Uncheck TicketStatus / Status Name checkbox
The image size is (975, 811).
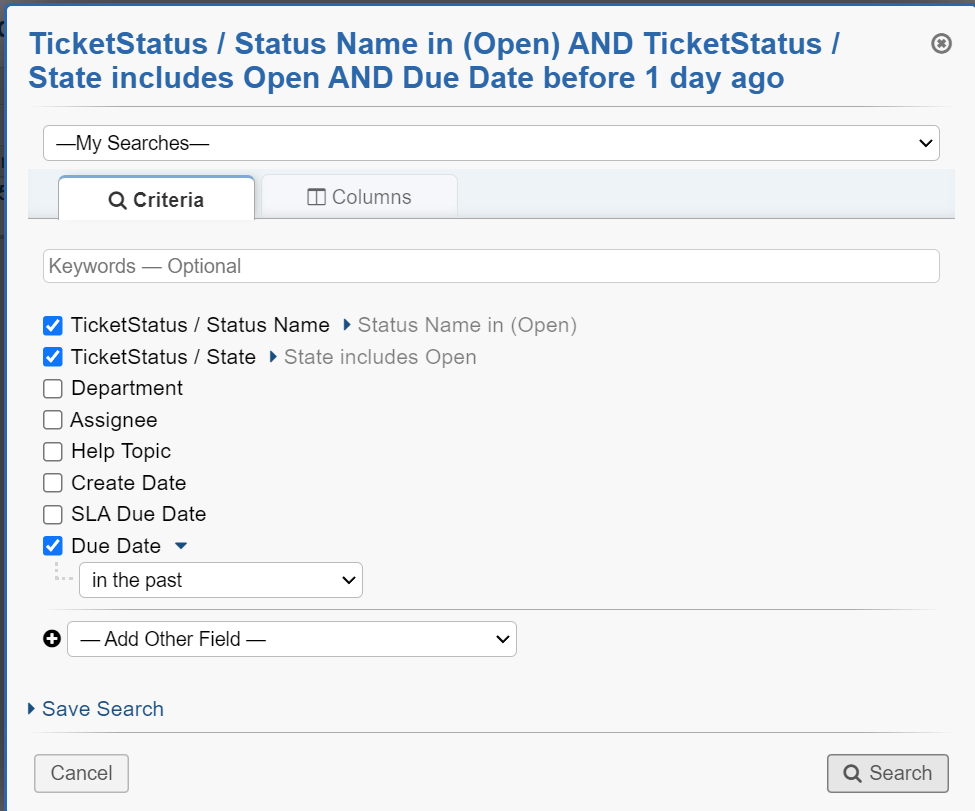(53, 325)
